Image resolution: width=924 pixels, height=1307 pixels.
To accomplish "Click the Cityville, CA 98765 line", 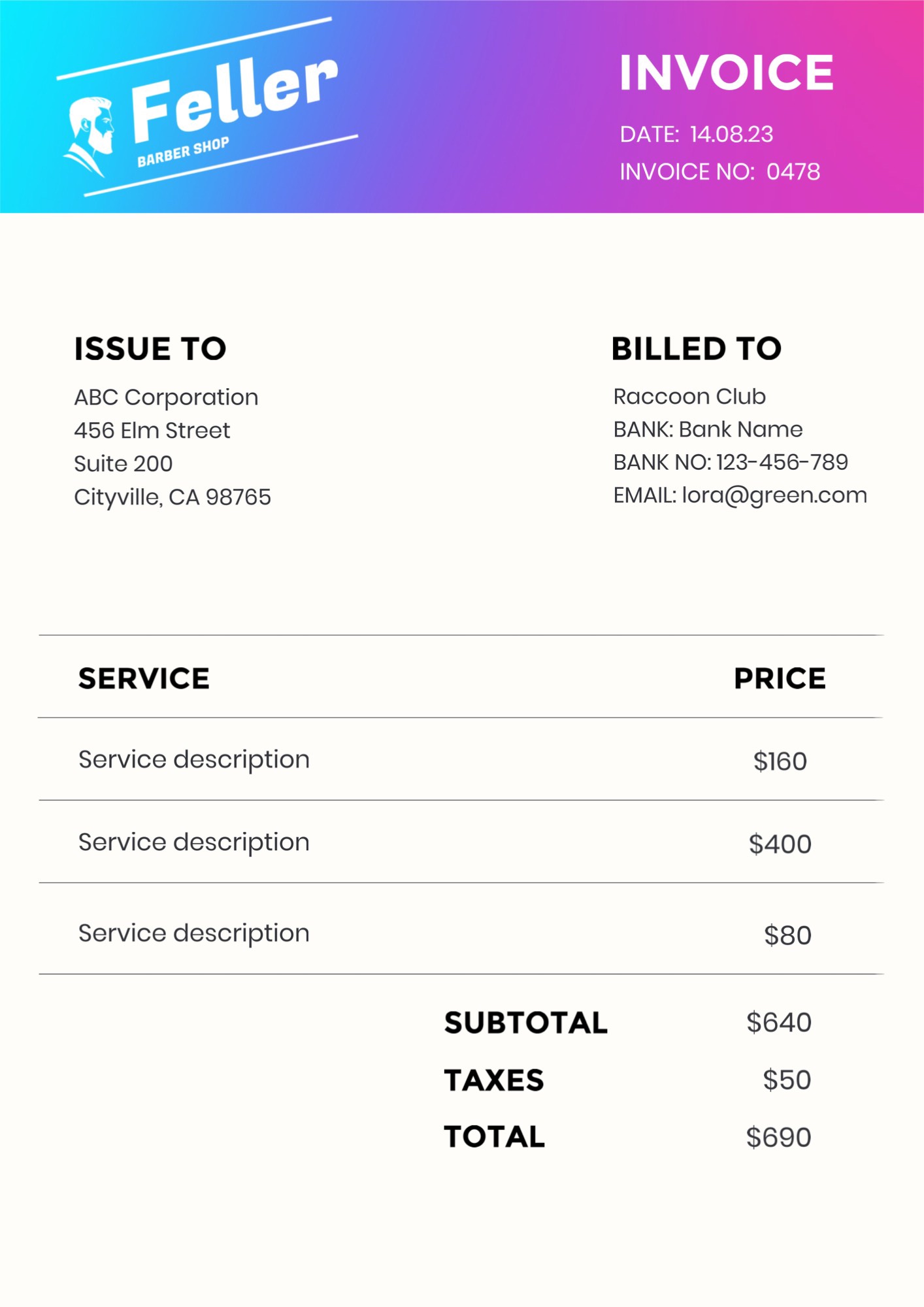I will (x=172, y=497).
